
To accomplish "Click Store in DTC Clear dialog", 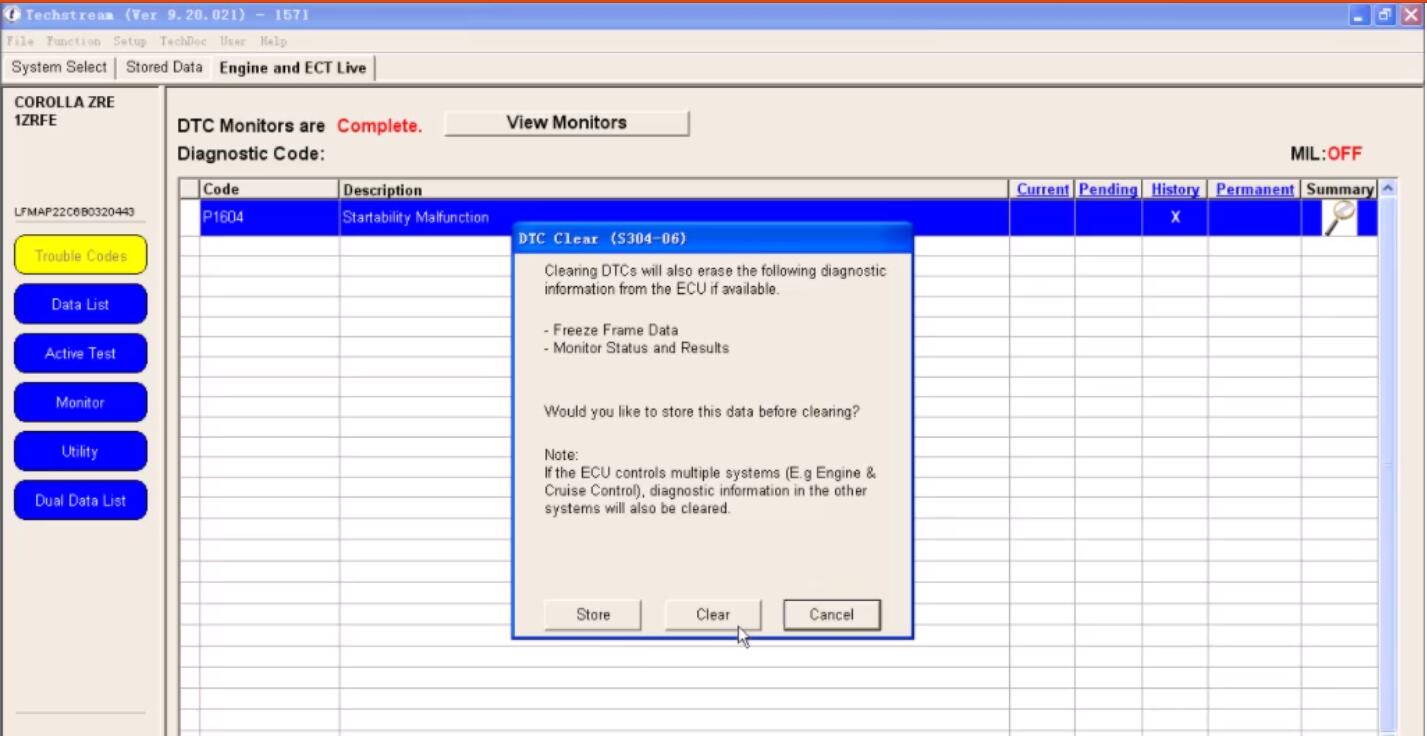I will pyautogui.click(x=593, y=615).
